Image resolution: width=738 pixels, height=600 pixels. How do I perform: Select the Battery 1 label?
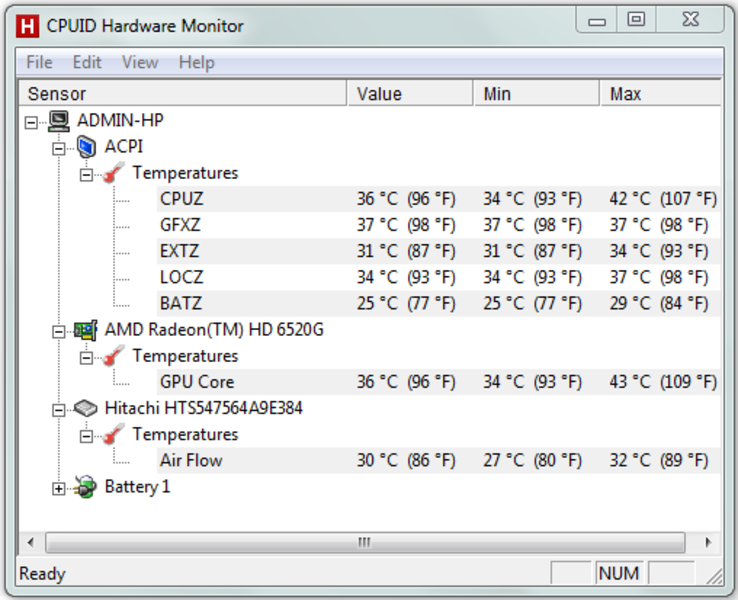point(137,487)
